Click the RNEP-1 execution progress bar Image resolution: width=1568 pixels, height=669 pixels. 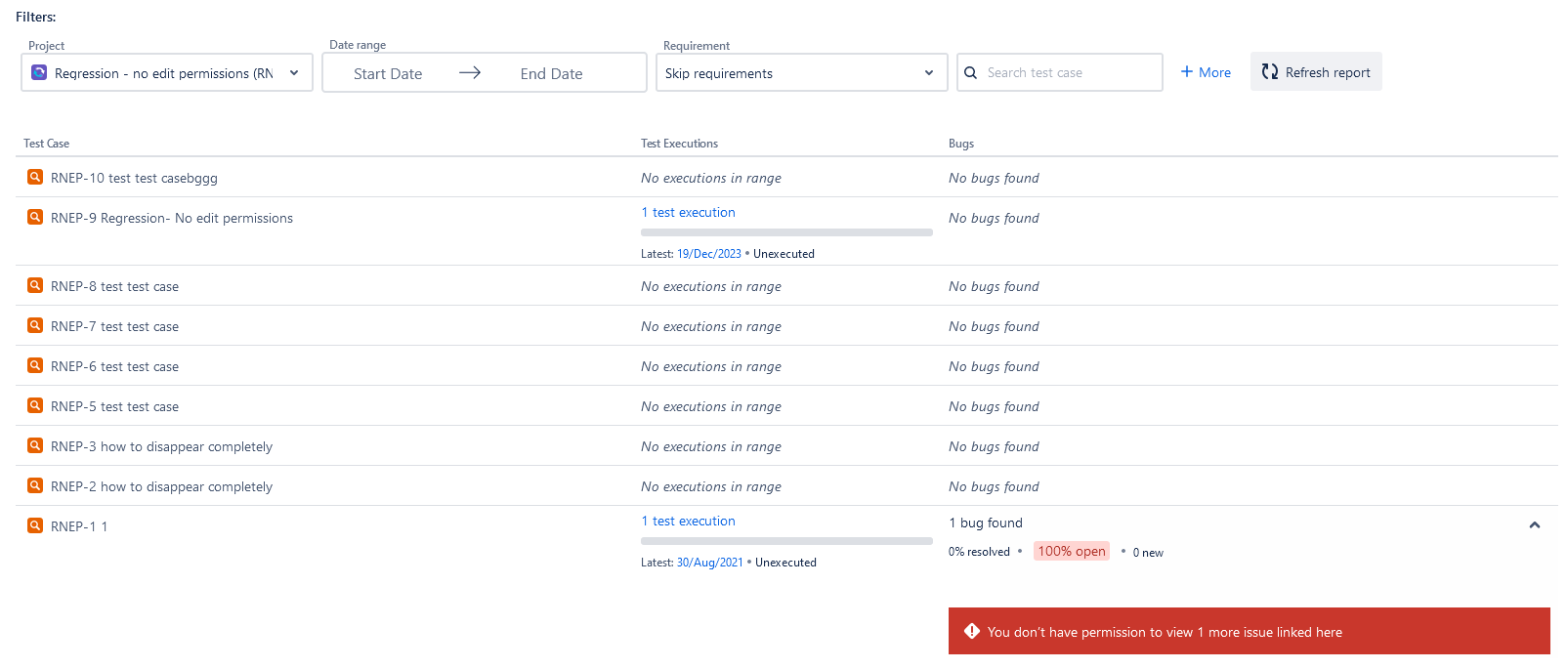[x=786, y=541]
